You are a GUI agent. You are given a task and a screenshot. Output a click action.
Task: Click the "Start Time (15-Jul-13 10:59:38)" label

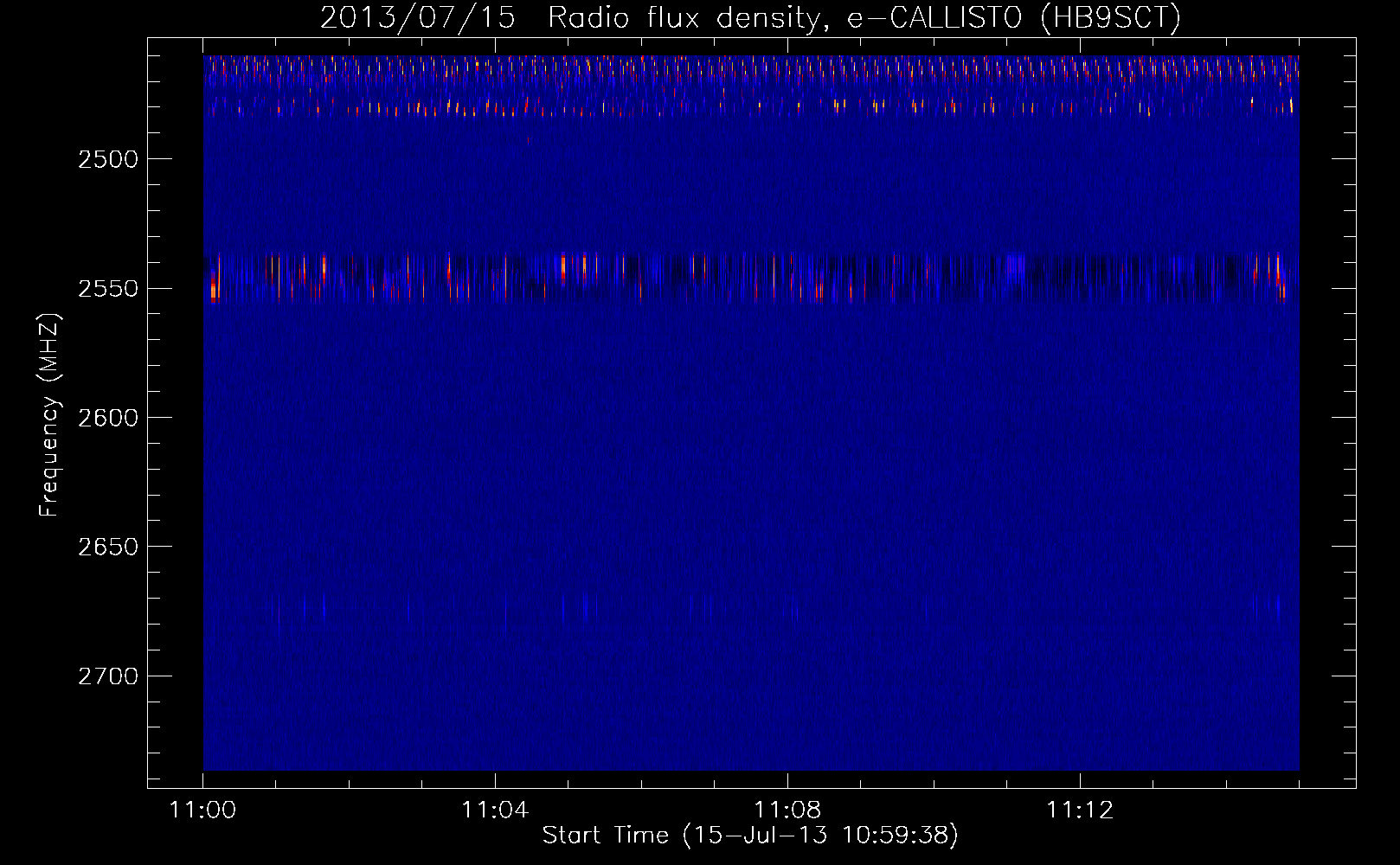(x=750, y=835)
